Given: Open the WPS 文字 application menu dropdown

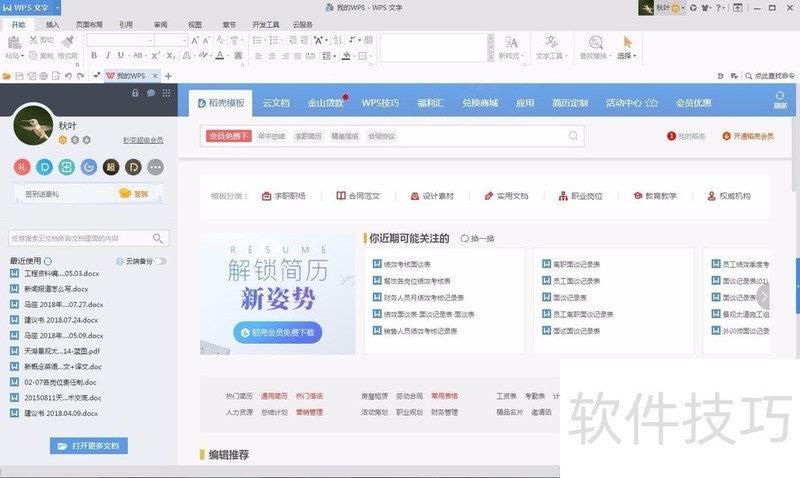Looking at the screenshot, I should pos(57,8).
